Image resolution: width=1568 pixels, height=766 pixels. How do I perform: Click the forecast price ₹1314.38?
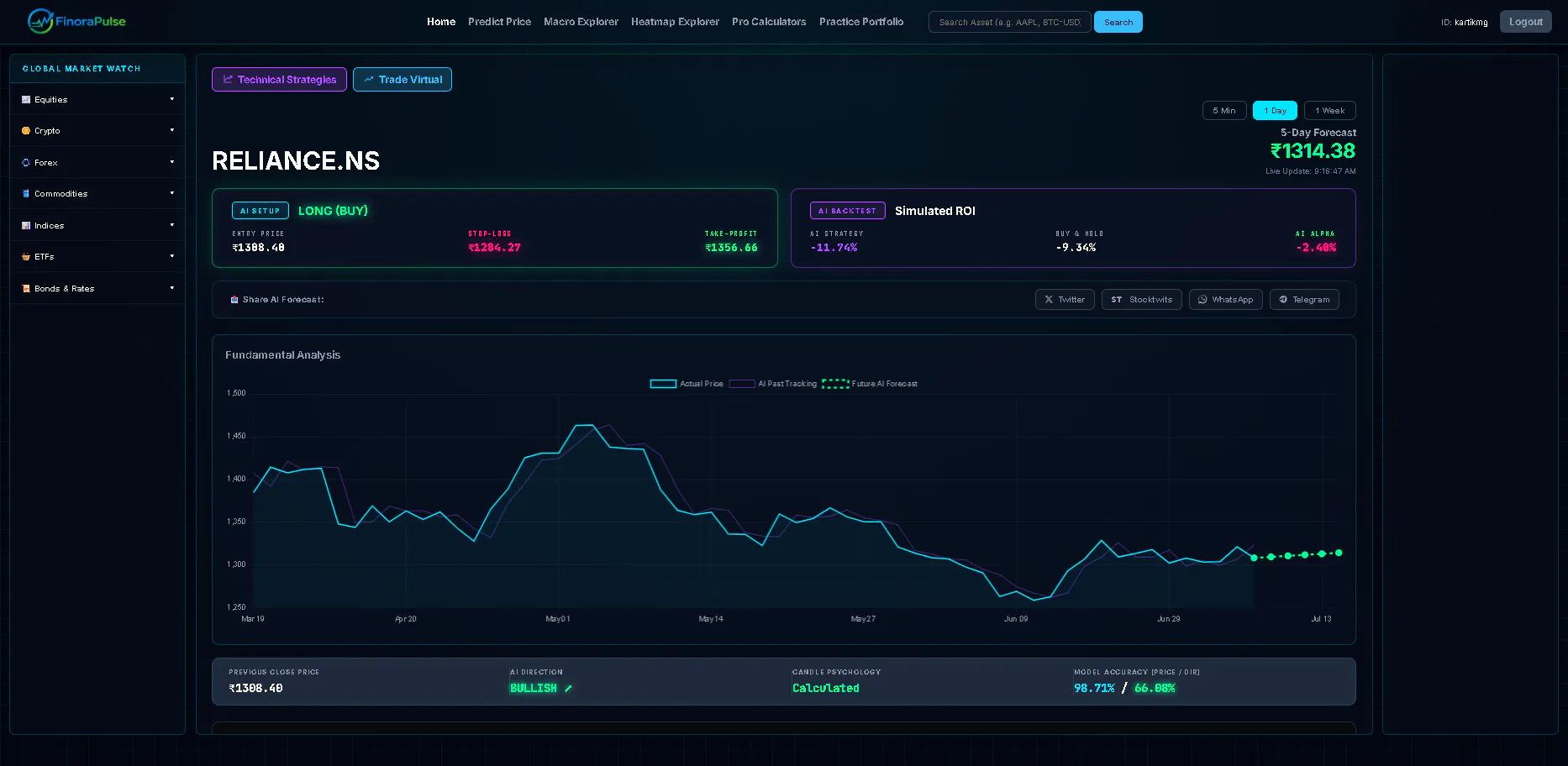[x=1313, y=151]
